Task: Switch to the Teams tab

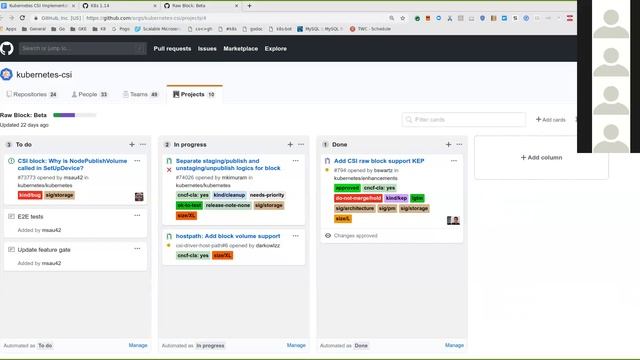Action: click(x=140, y=94)
